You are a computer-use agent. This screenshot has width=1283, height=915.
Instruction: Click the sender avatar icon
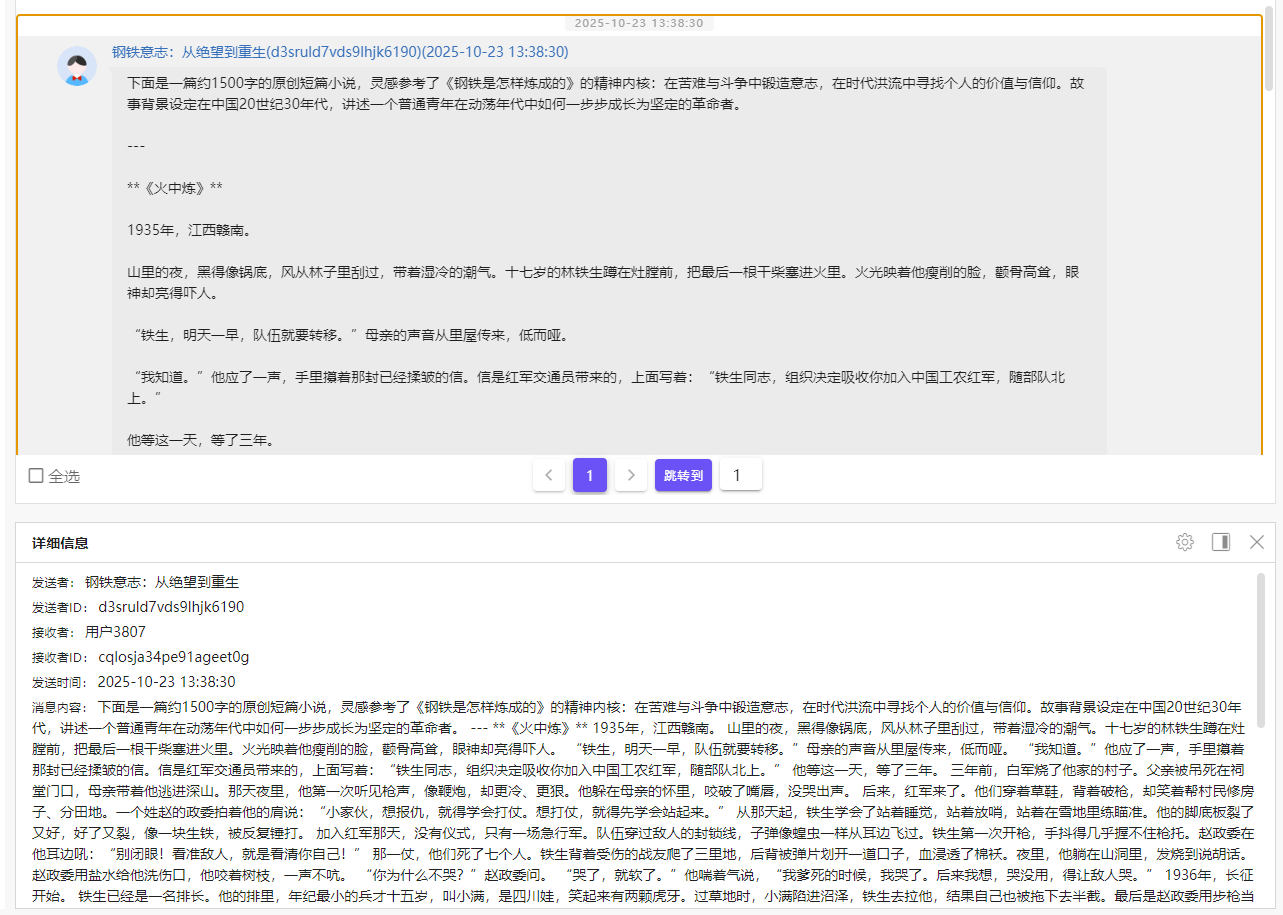(x=77, y=66)
